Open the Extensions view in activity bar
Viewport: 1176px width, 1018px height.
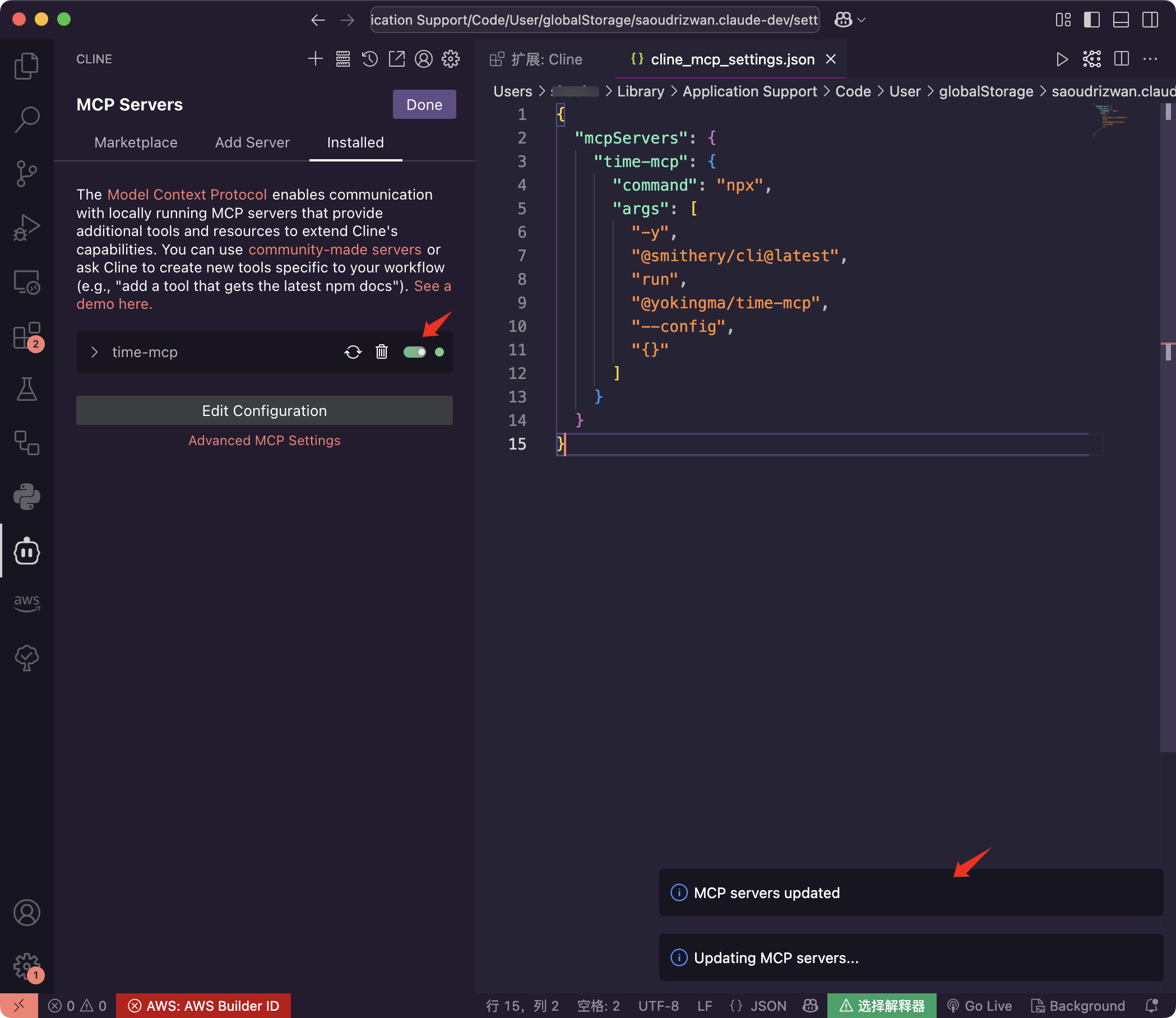click(27, 336)
